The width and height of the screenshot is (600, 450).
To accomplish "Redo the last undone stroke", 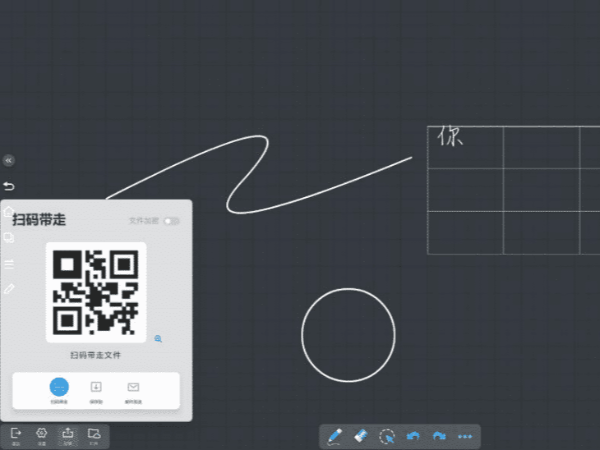I will point(438,436).
